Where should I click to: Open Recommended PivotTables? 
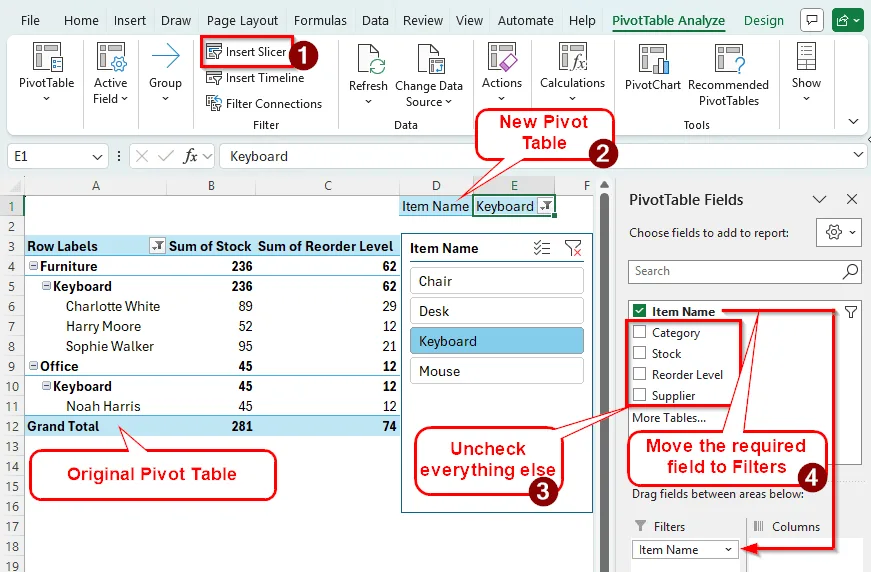(728, 75)
